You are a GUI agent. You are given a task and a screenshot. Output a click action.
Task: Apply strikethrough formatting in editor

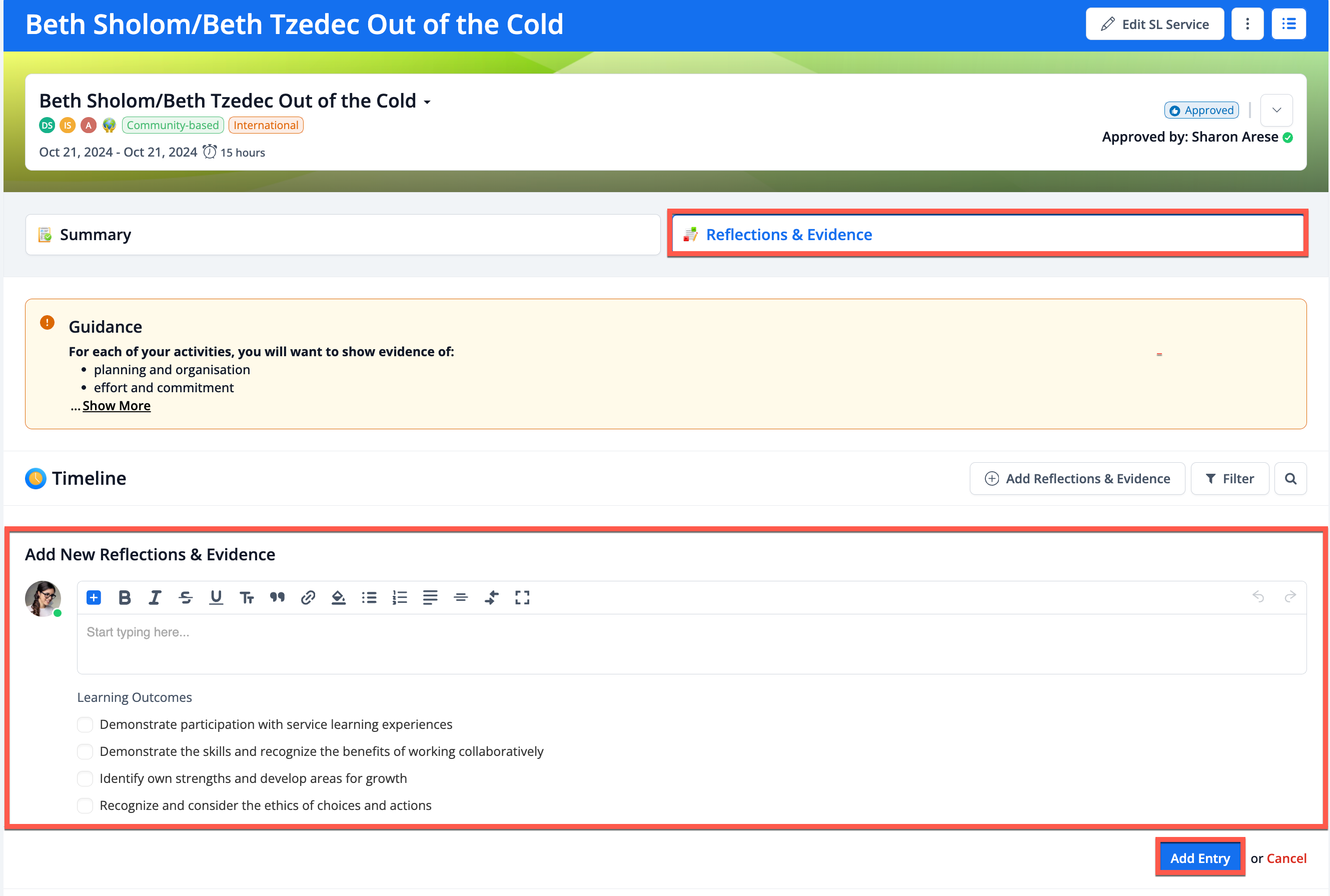186,598
